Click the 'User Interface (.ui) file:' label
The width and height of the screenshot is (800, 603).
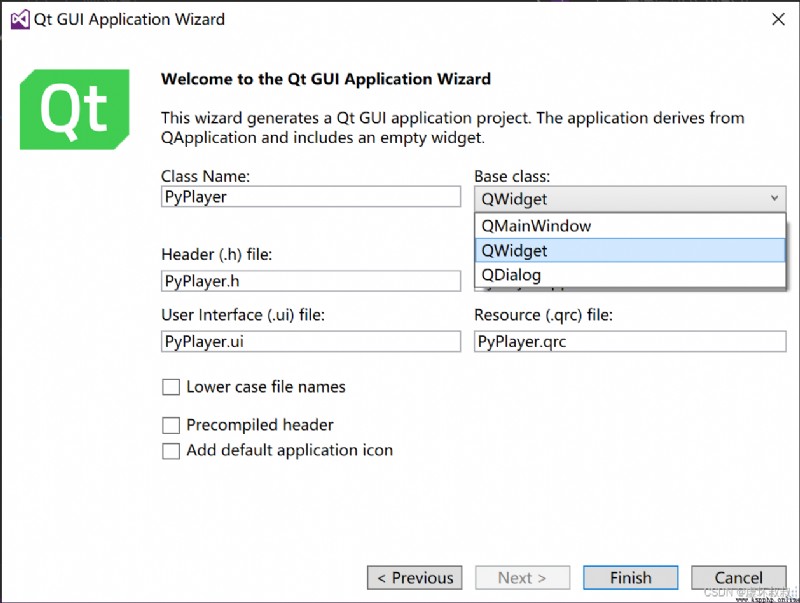tap(243, 315)
